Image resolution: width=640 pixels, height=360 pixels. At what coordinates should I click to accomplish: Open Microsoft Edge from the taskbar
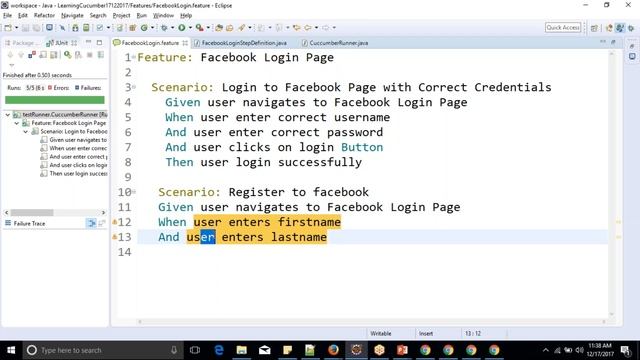point(219,350)
